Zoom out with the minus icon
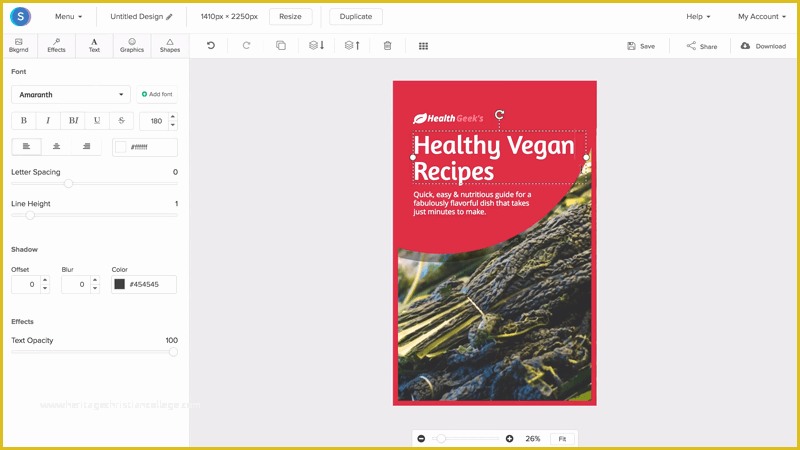This screenshot has height=450, width=800. point(421,439)
